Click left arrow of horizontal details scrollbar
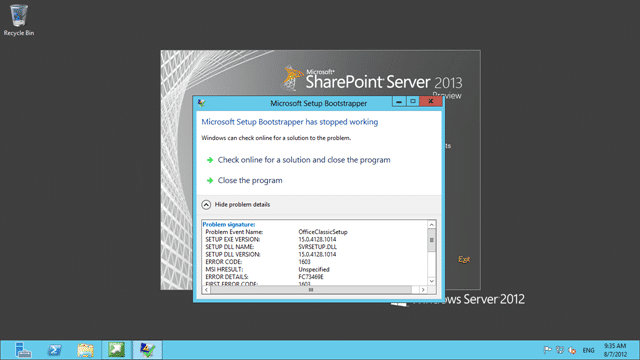640x360 pixels. pos(206,289)
